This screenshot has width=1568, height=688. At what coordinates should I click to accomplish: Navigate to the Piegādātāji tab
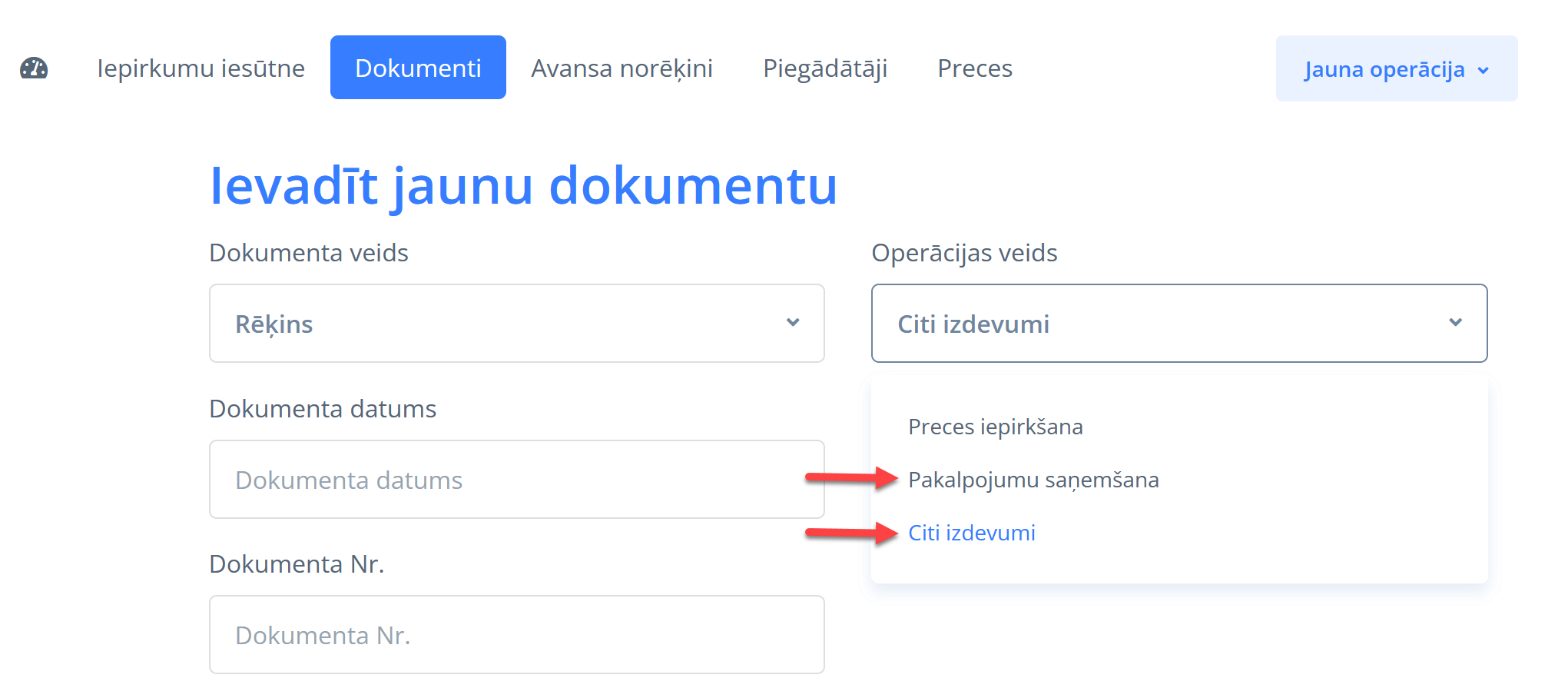point(825,68)
